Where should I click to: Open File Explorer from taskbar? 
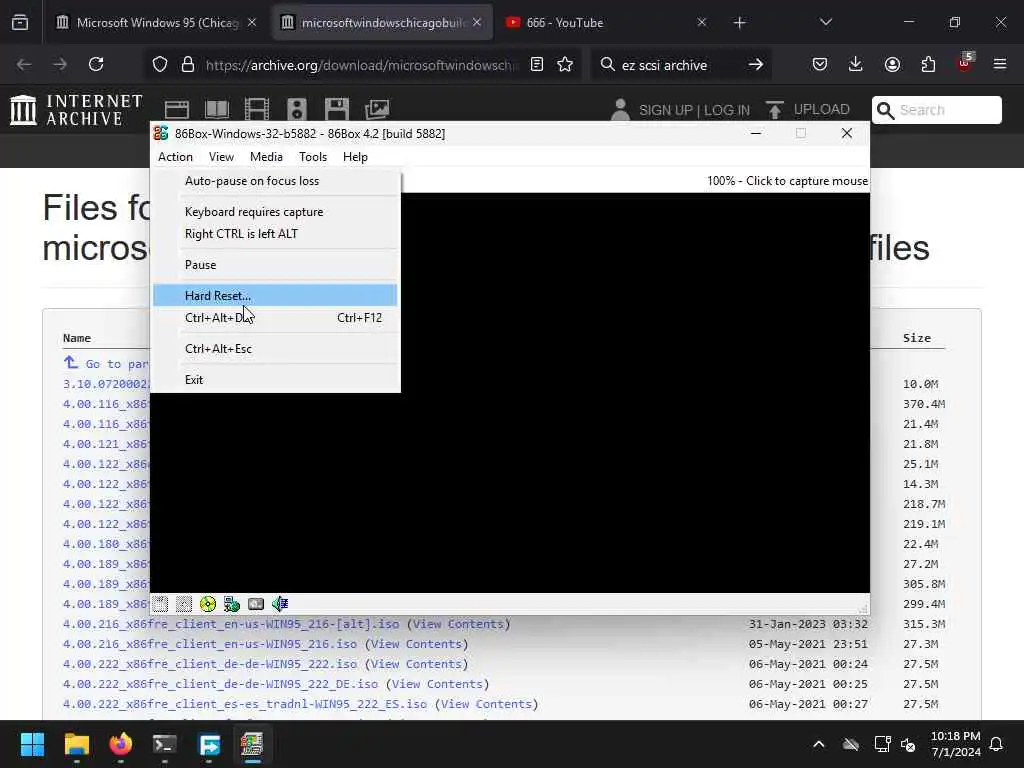tap(76, 744)
